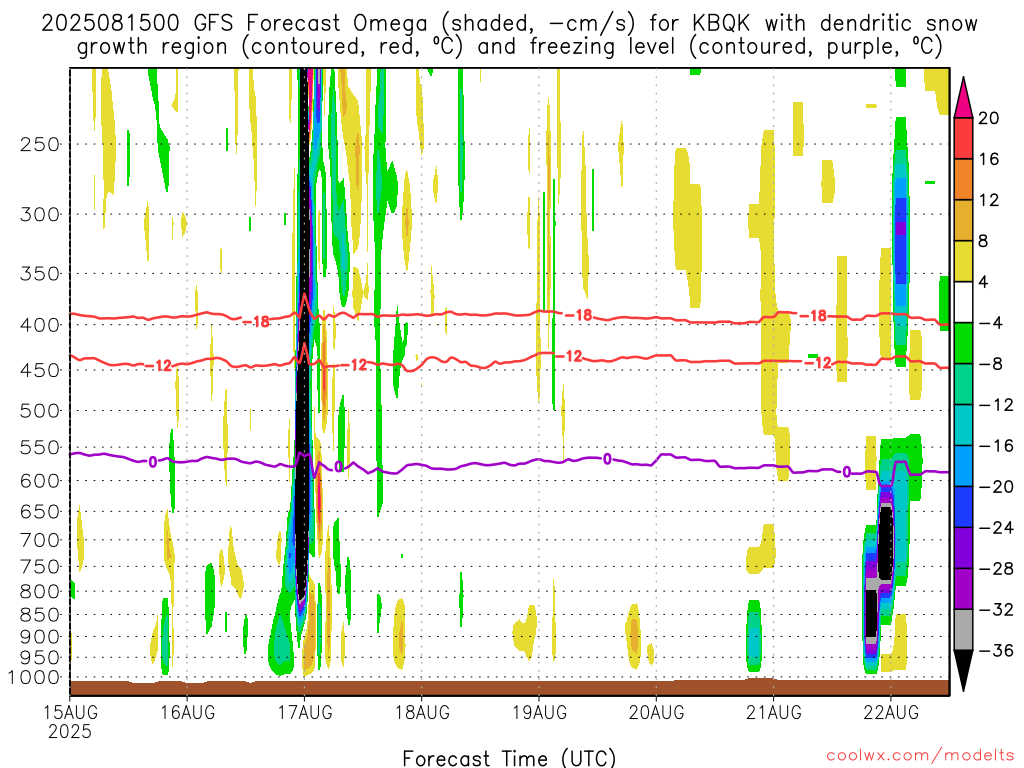Click the purple colorbar segment between -24 and -28
The height and width of the screenshot is (768, 1024).
click(963, 548)
